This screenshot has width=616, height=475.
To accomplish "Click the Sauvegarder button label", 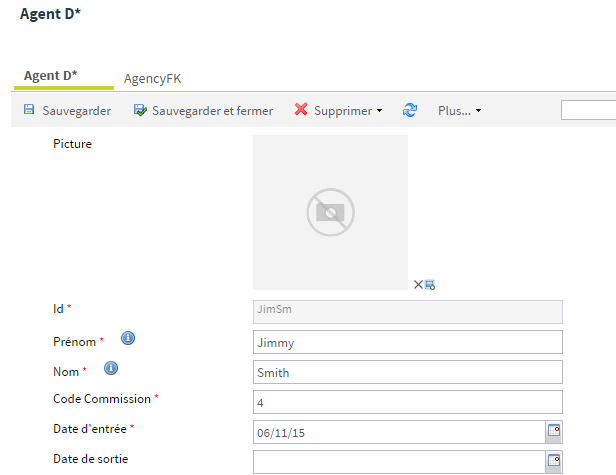I will click(x=76, y=110).
